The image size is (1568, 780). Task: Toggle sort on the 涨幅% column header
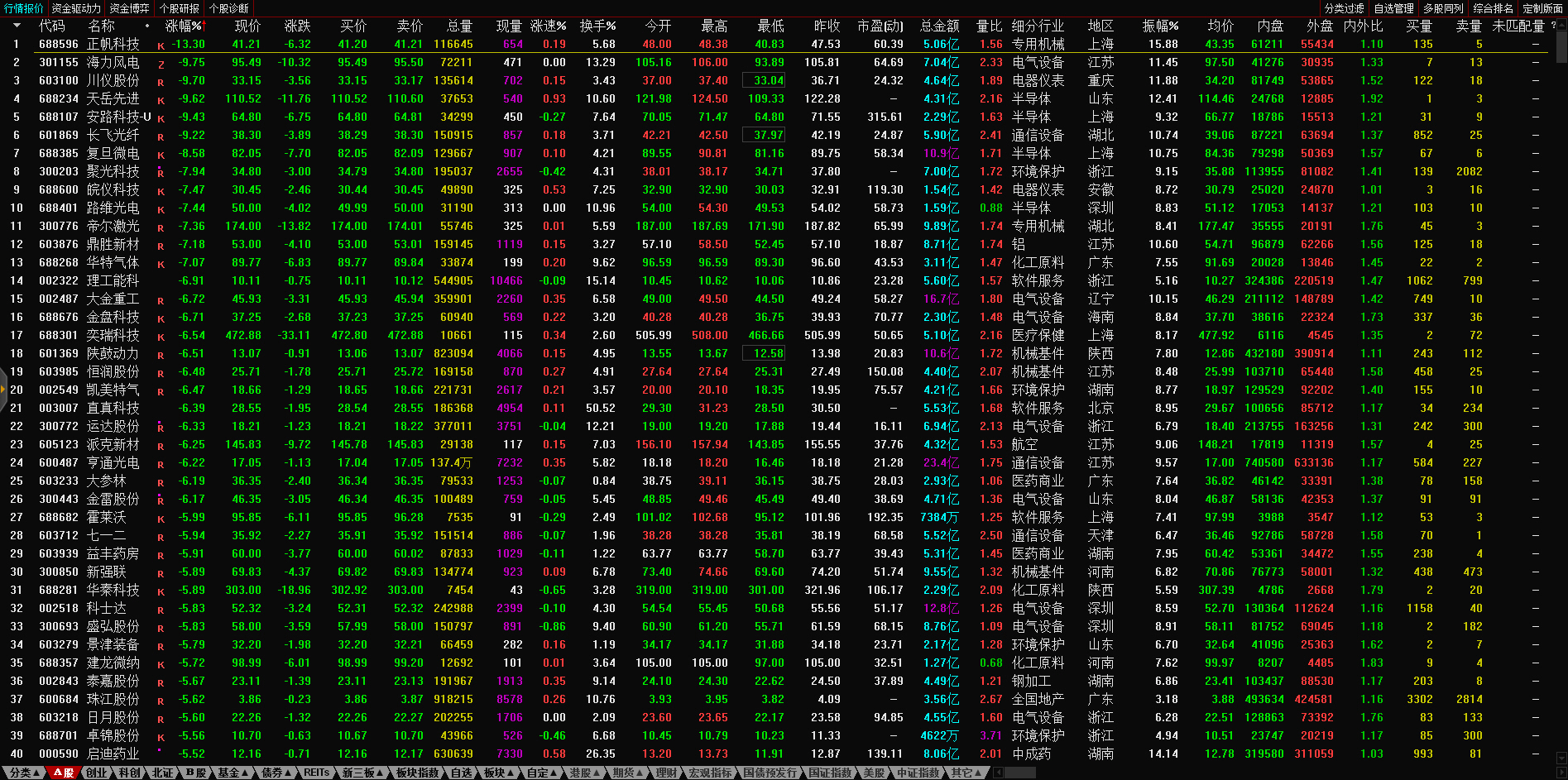(184, 26)
